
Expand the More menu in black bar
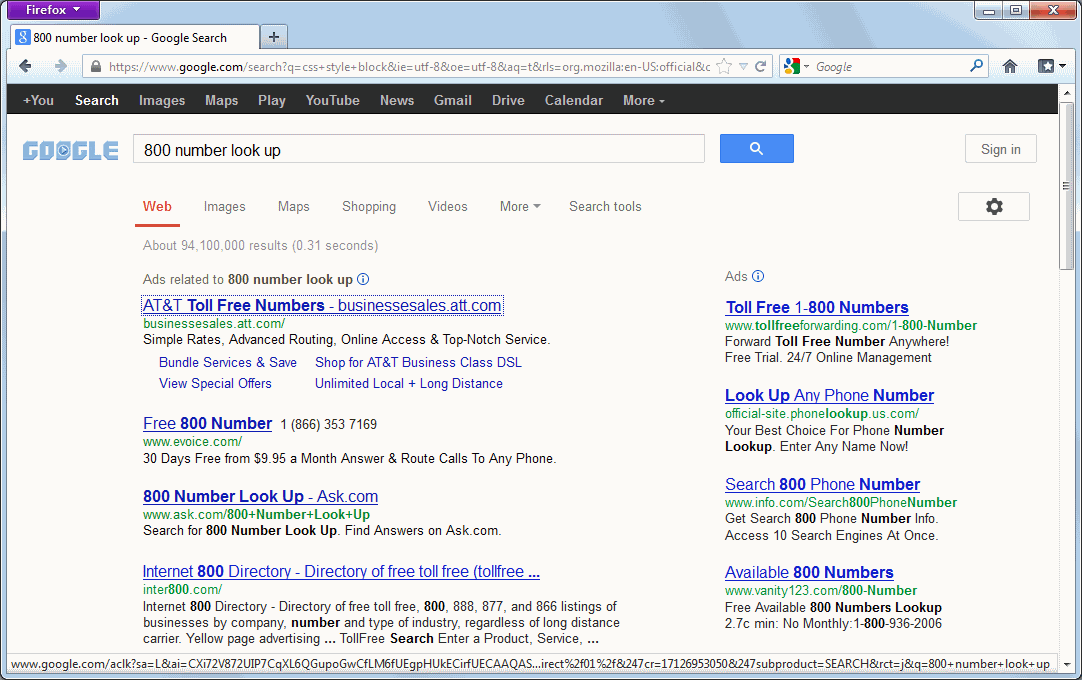coord(643,101)
